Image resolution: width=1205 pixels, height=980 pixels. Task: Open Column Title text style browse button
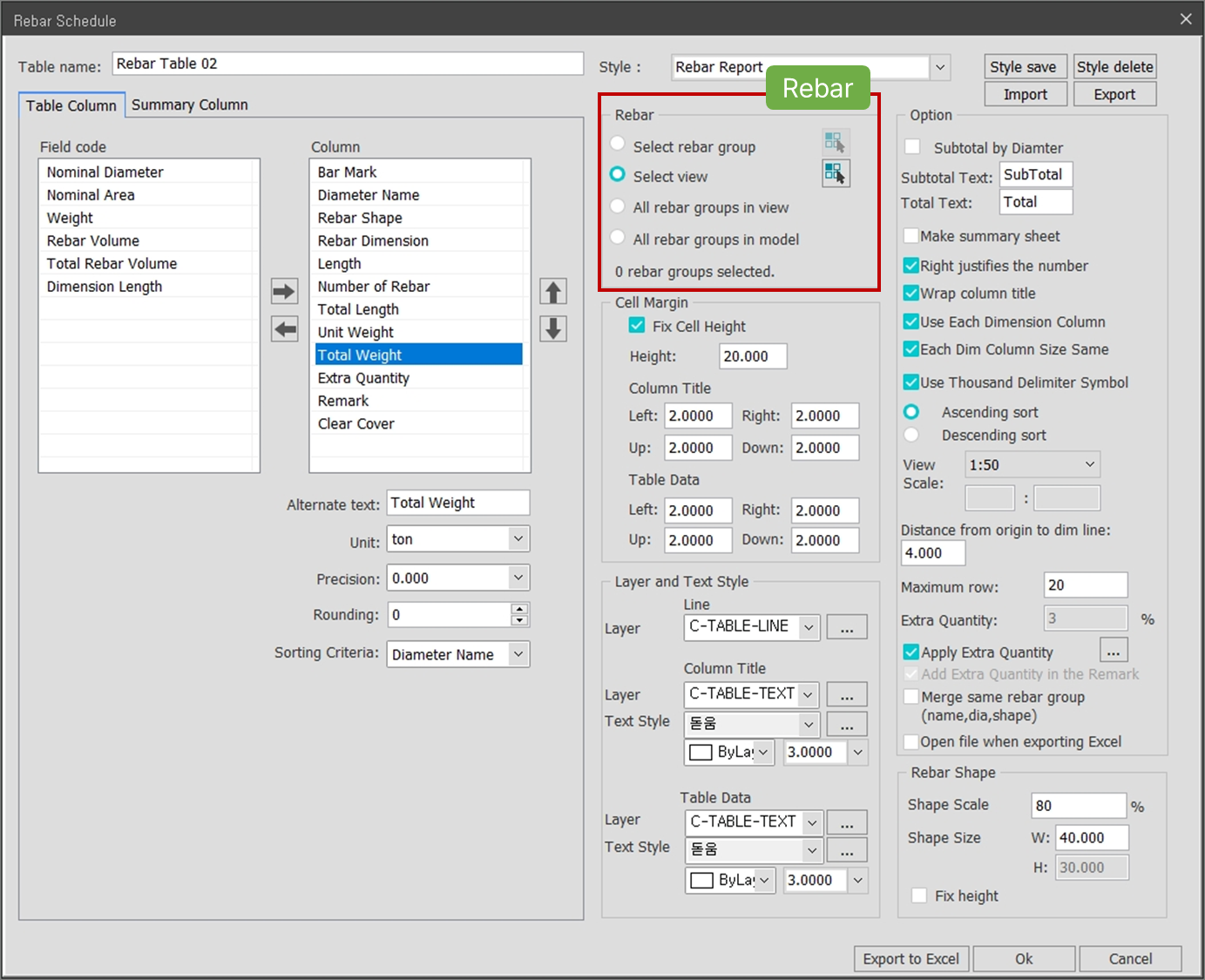coord(847,724)
